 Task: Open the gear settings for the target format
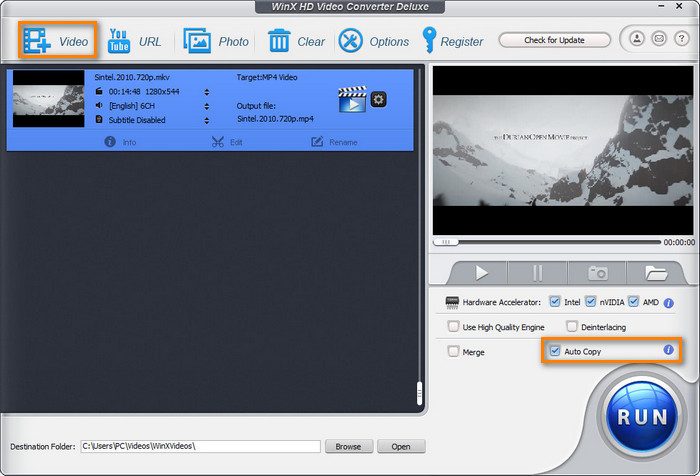[379, 99]
